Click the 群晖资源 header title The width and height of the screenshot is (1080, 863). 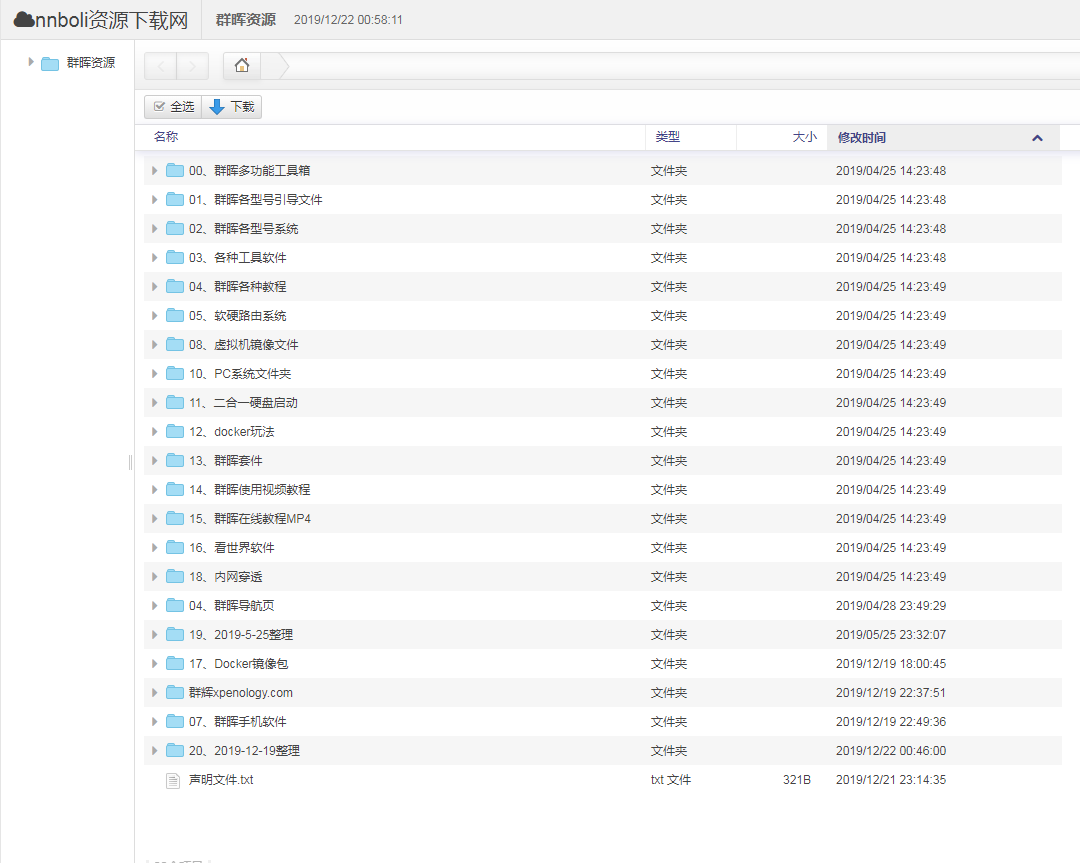point(246,20)
